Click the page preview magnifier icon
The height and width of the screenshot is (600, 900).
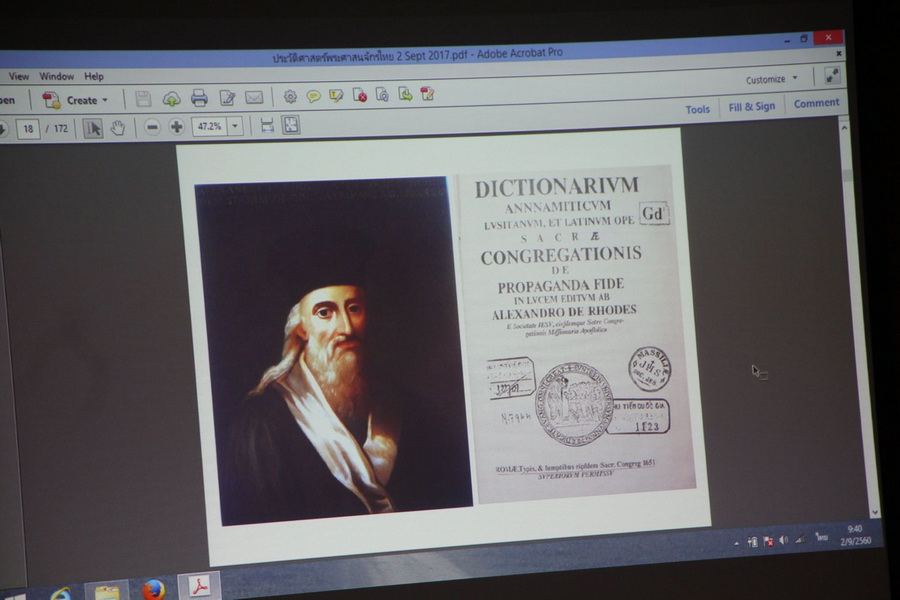click(x=382, y=94)
